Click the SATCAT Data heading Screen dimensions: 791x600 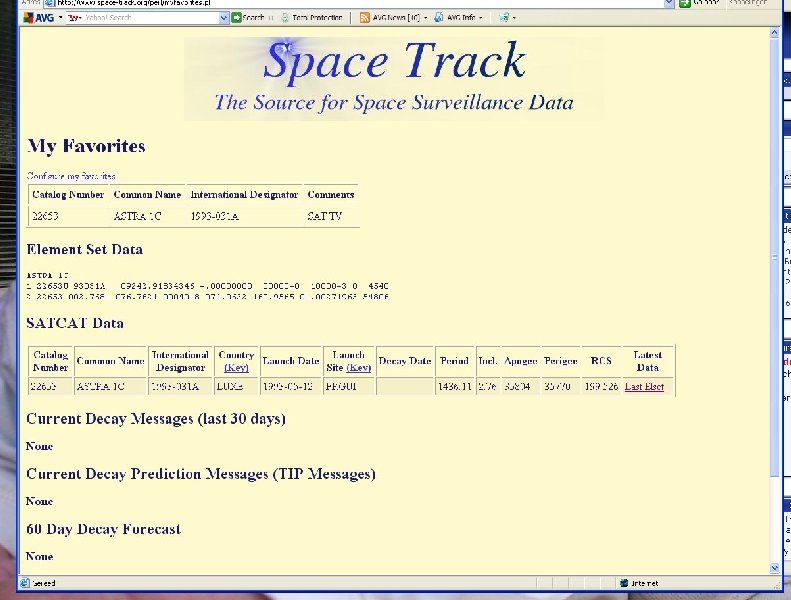click(x=75, y=323)
